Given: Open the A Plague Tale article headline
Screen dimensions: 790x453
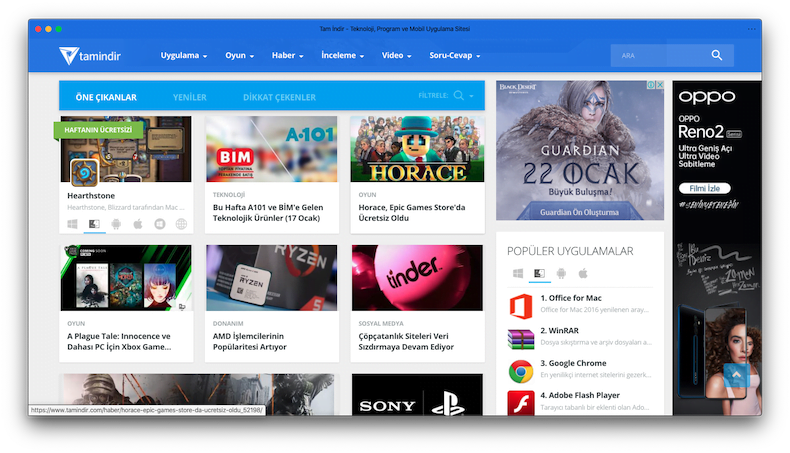Looking at the screenshot, I should point(119,342).
